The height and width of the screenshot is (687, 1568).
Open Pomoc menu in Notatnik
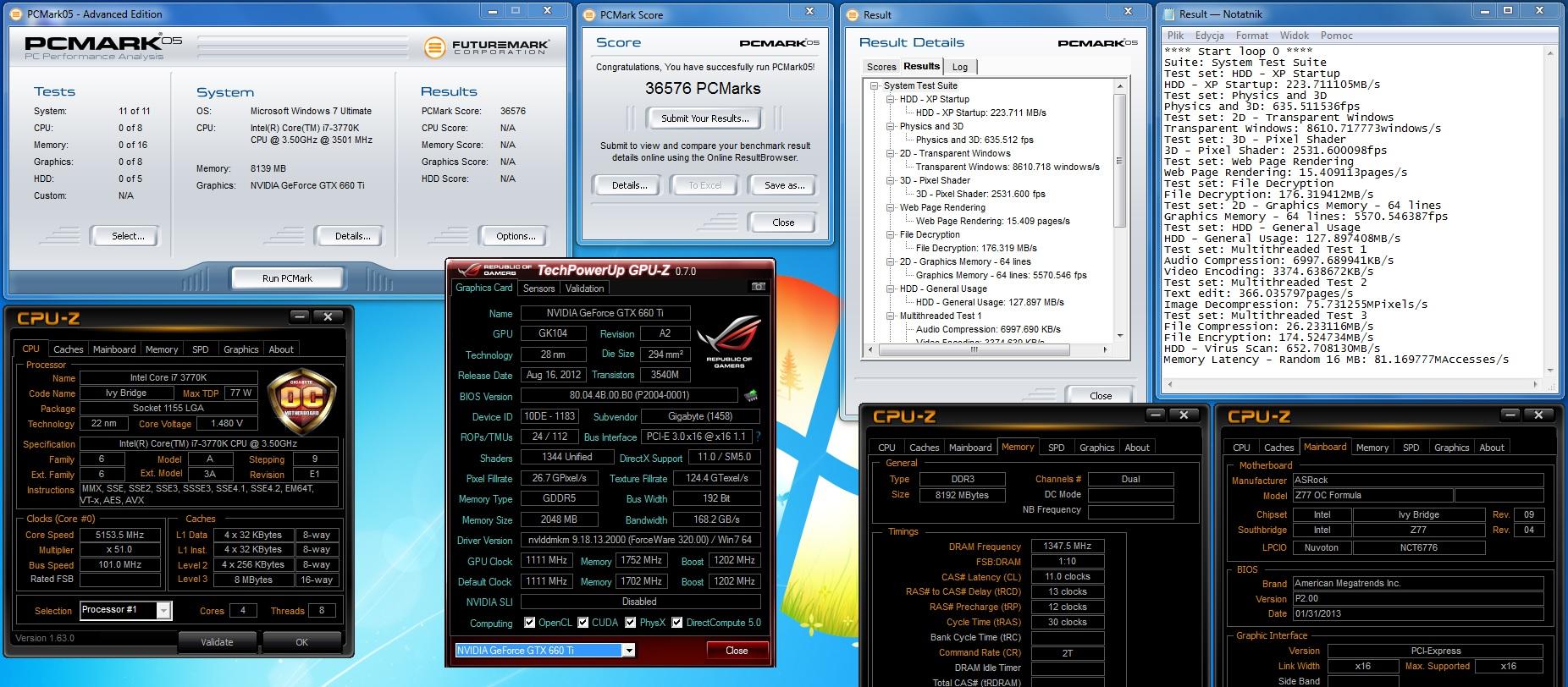coord(1337,36)
